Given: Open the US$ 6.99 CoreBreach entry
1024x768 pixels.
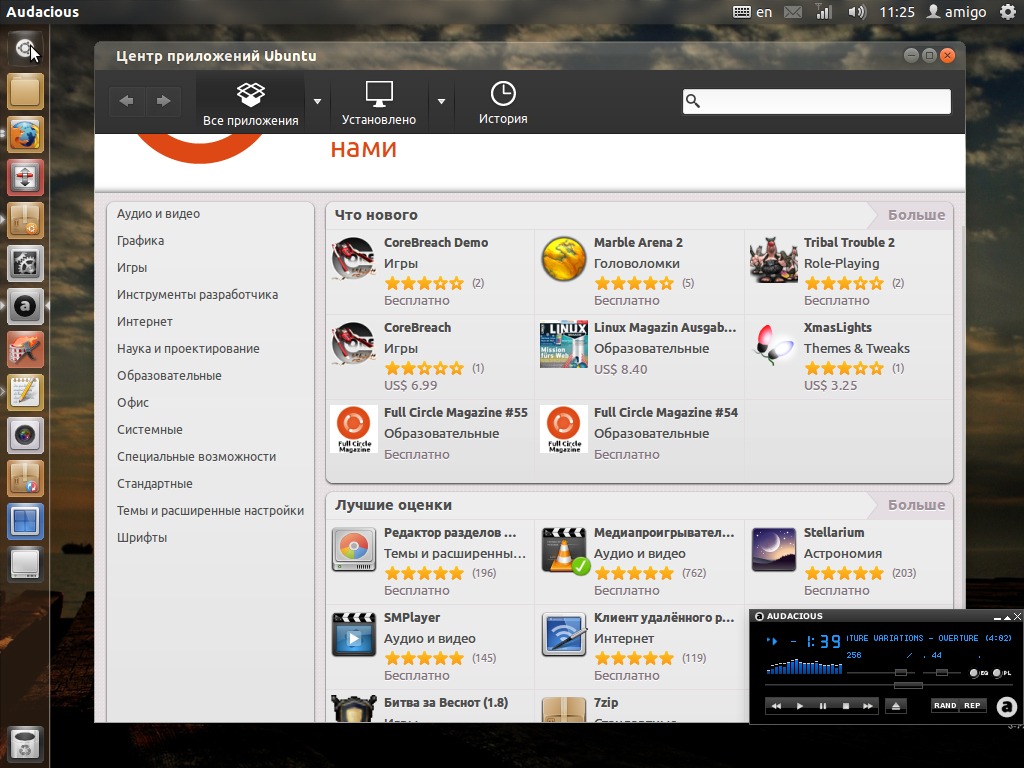Looking at the screenshot, I should [430, 357].
